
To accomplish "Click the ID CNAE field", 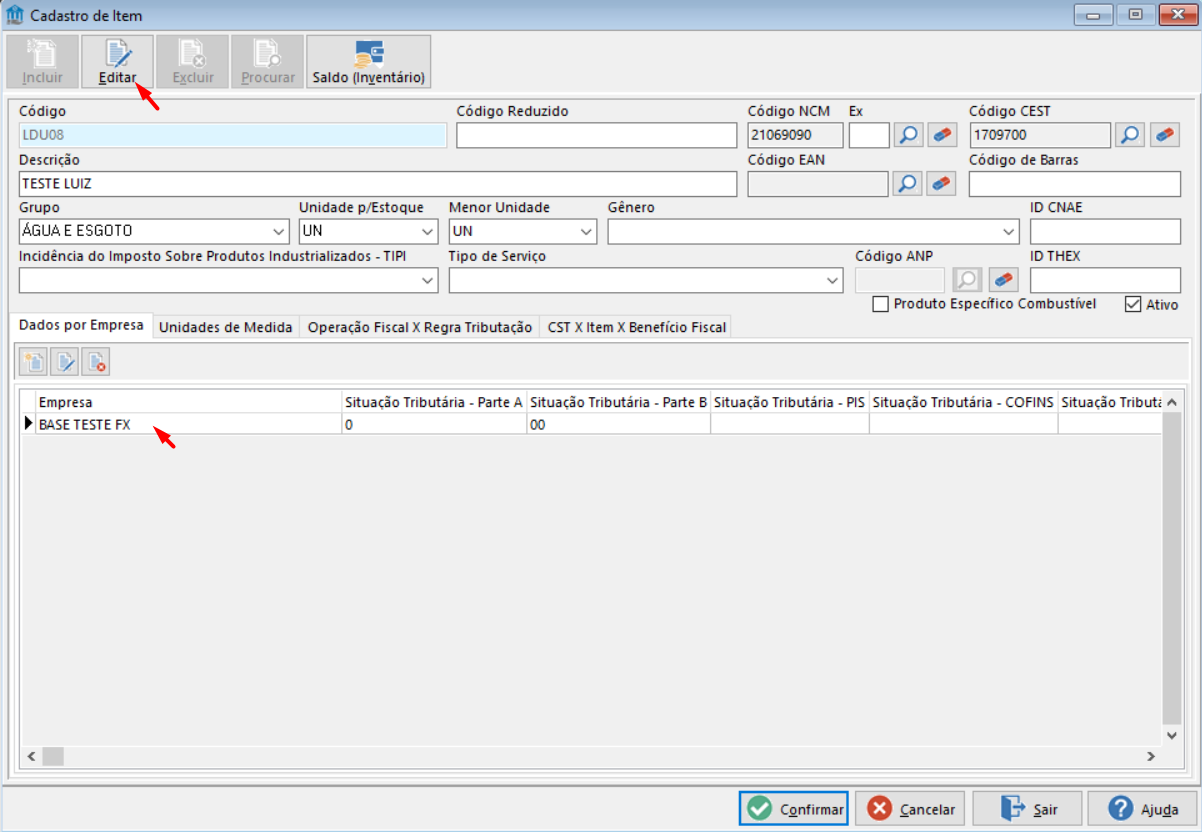I will click(x=1105, y=232).
